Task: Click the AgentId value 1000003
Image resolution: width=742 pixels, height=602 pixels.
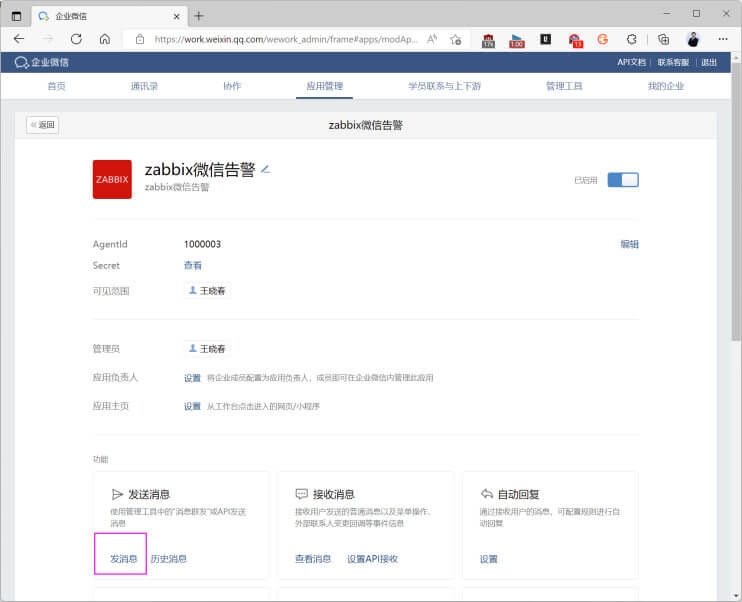Action: 203,244
